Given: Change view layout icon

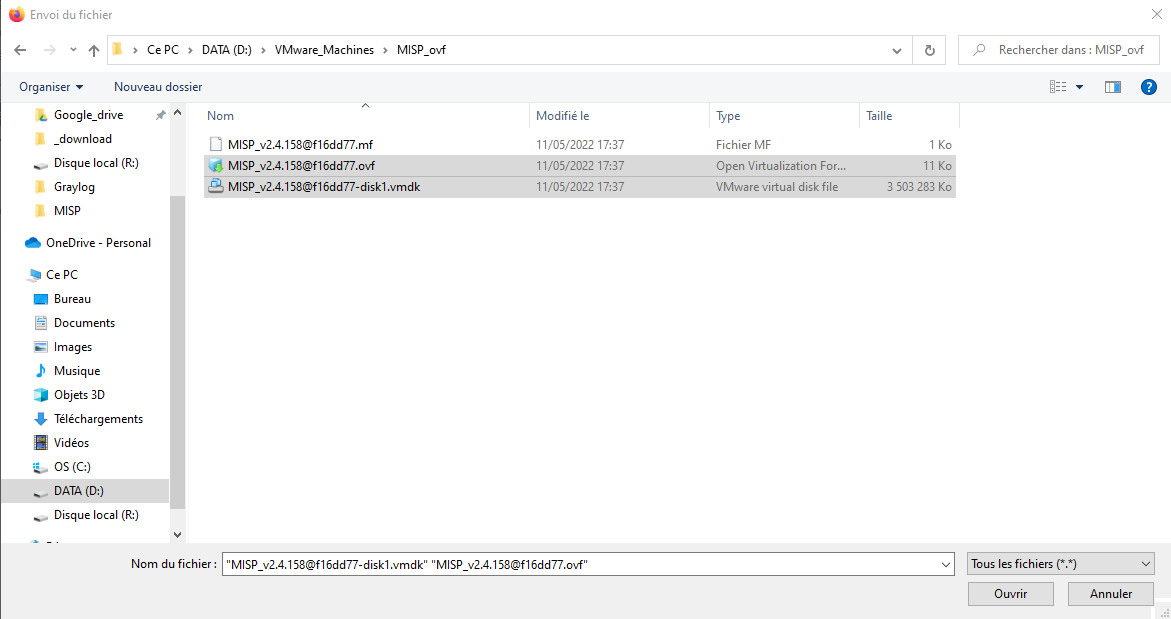Looking at the screenshot, I should coord(1058,87).
